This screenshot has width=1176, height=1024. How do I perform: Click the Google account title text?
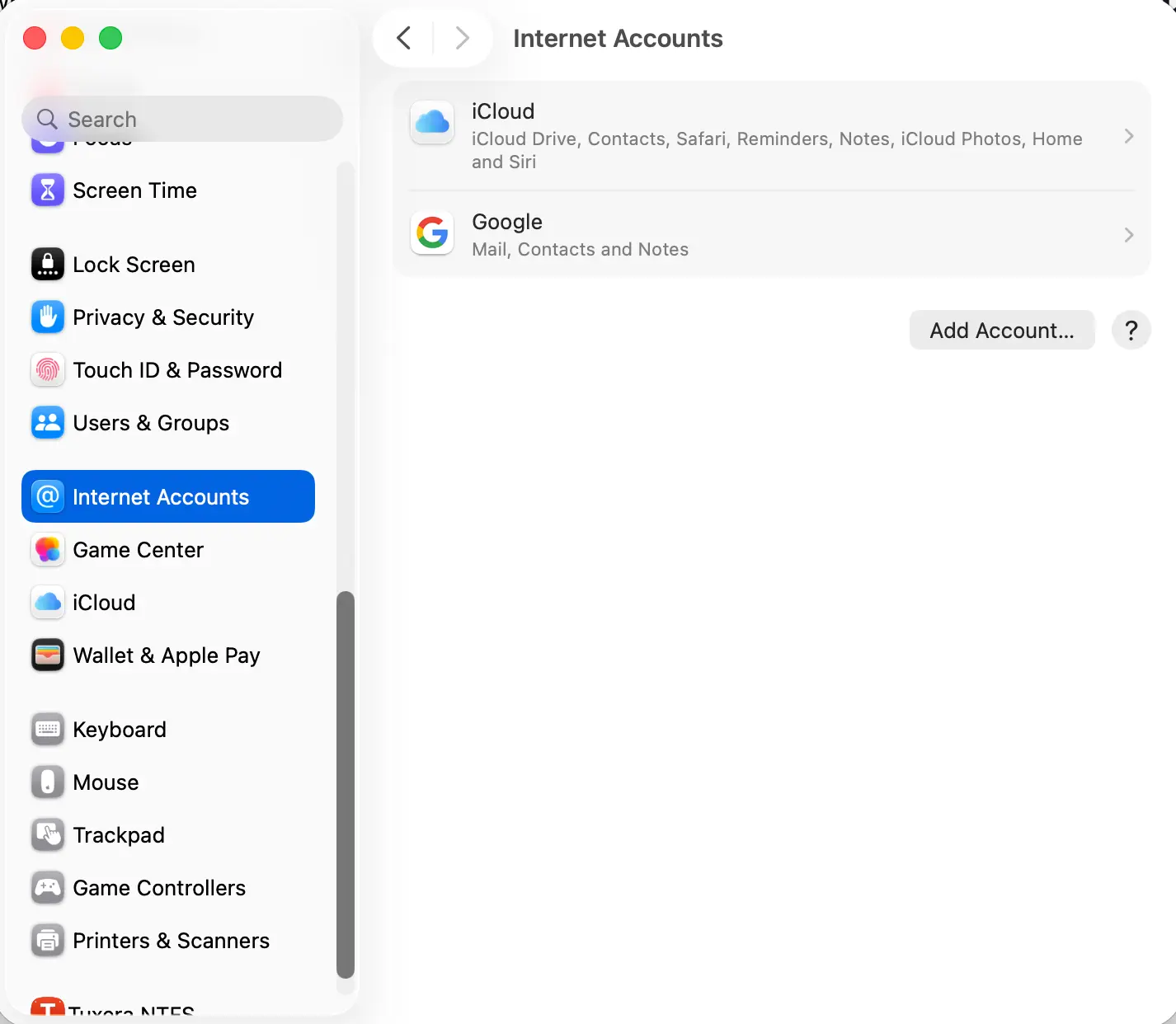tap(507, 222)
